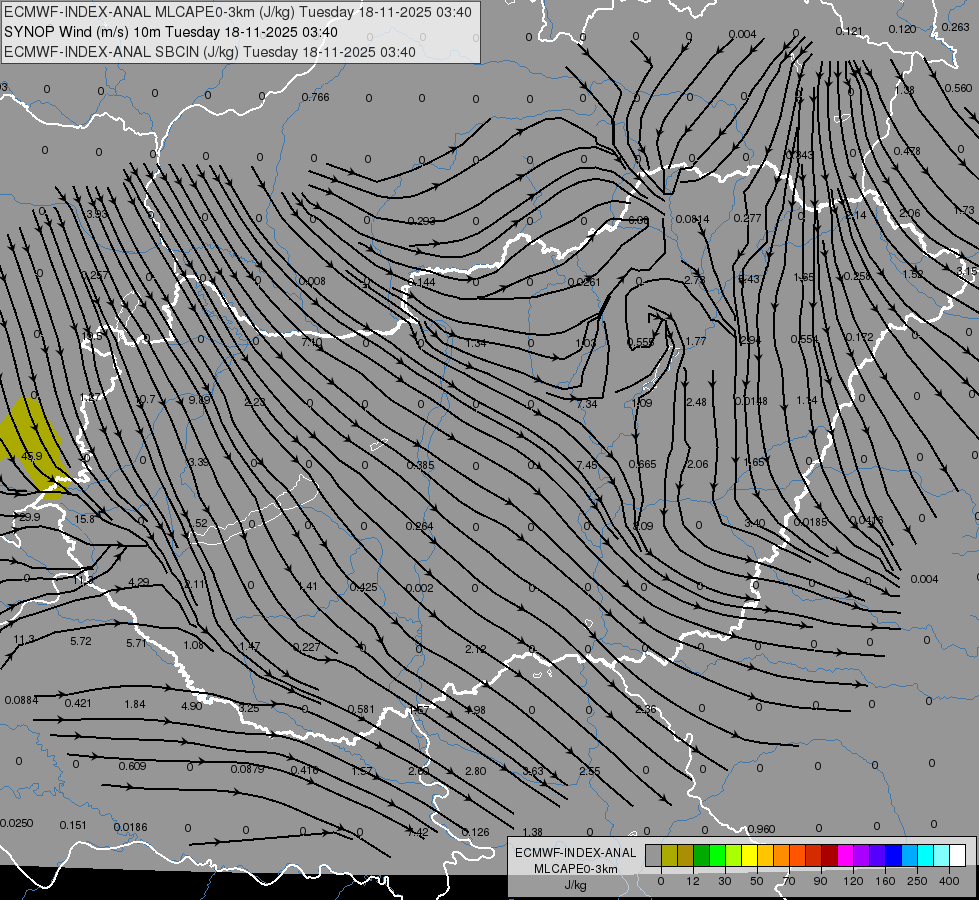Click the title line 'ECMWF-INDEX-ANAL SBCIN (J/kg)'
The image size is (979, 900).
121,52
